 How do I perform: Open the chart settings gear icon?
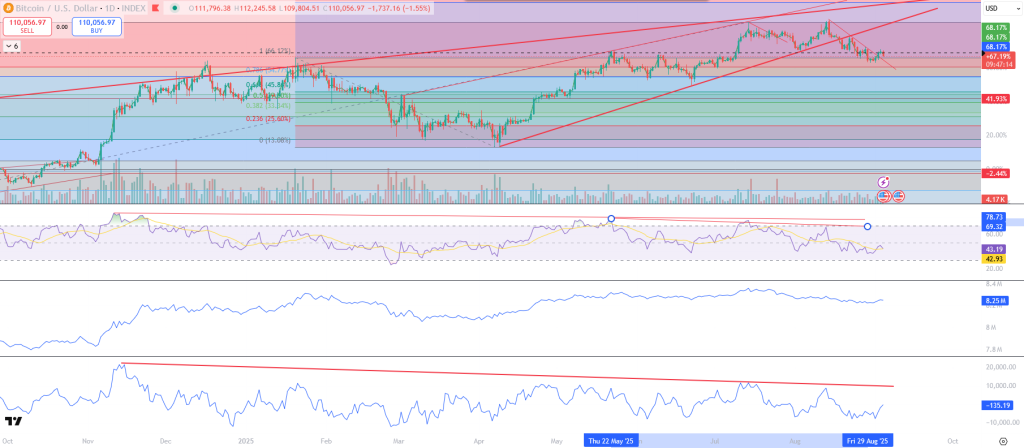[1002, 441]
